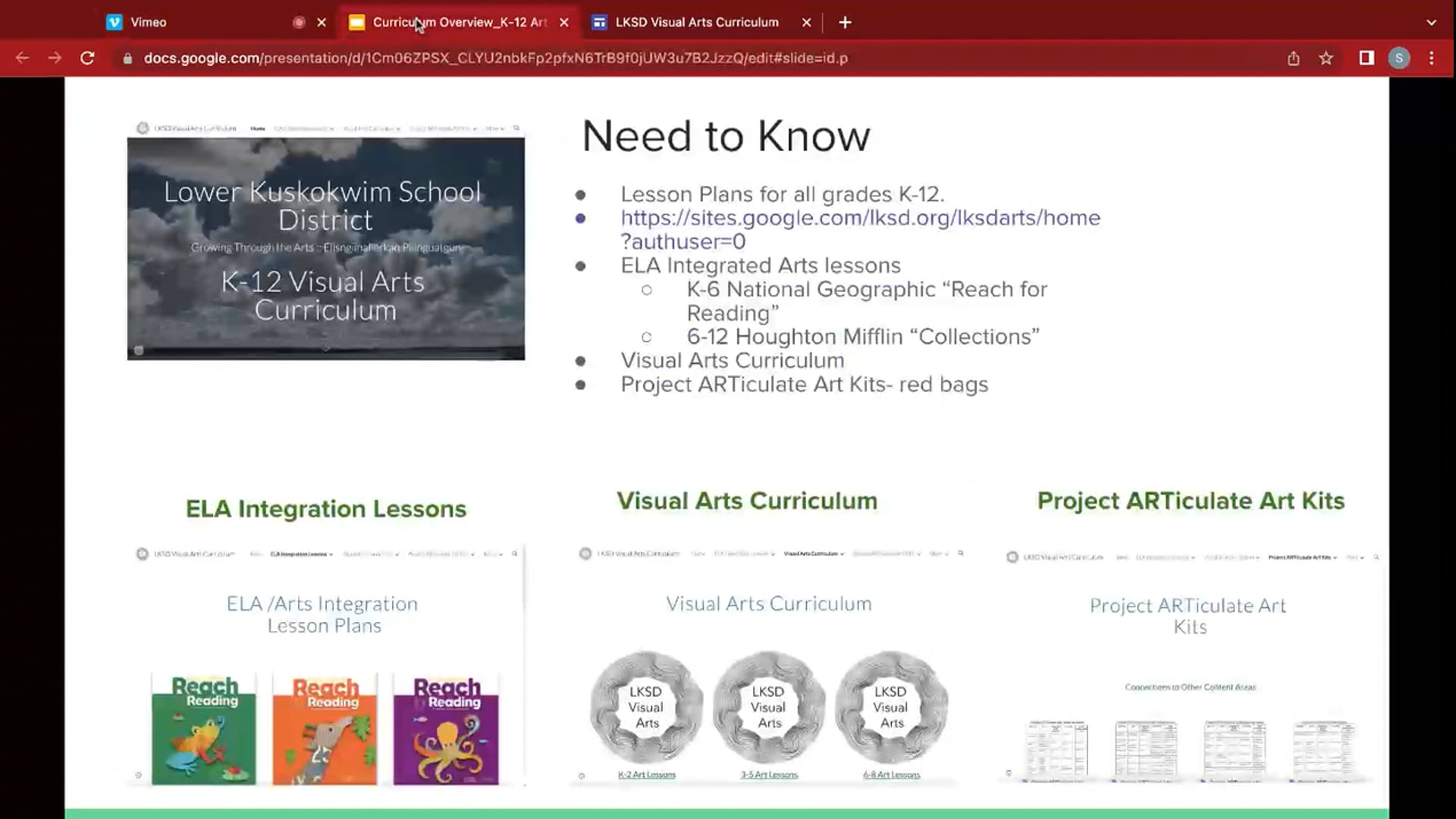Click the search icon in top site screenshot
Screen dimensions: 1456x819
pos(516,128)
